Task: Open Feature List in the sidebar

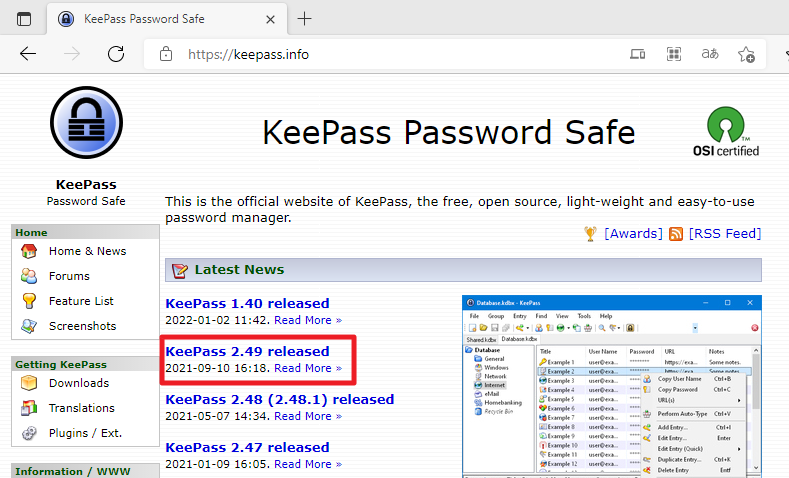Action: coord(81,301)
